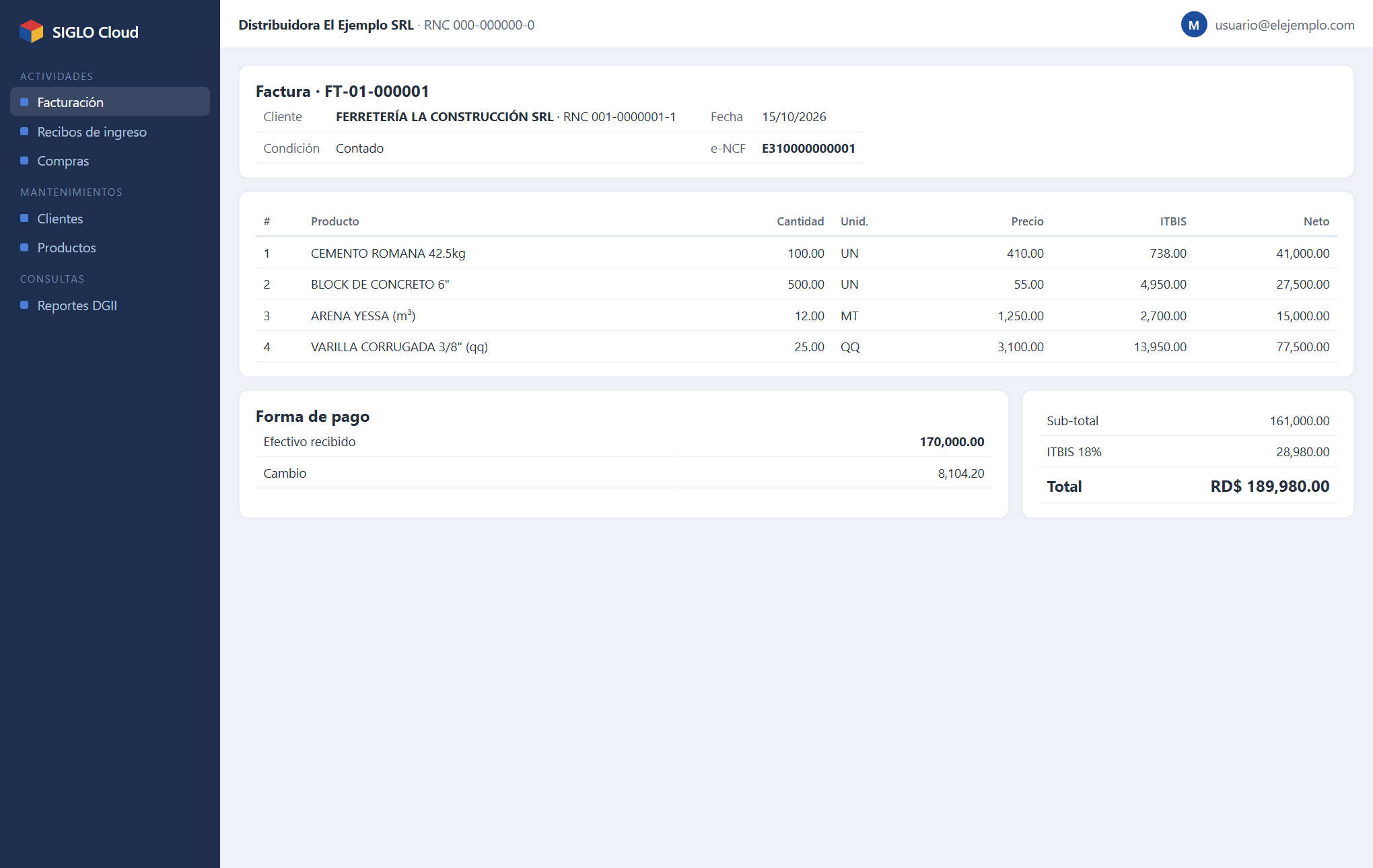Open the Clientes maintenance page

click(110, 219)
